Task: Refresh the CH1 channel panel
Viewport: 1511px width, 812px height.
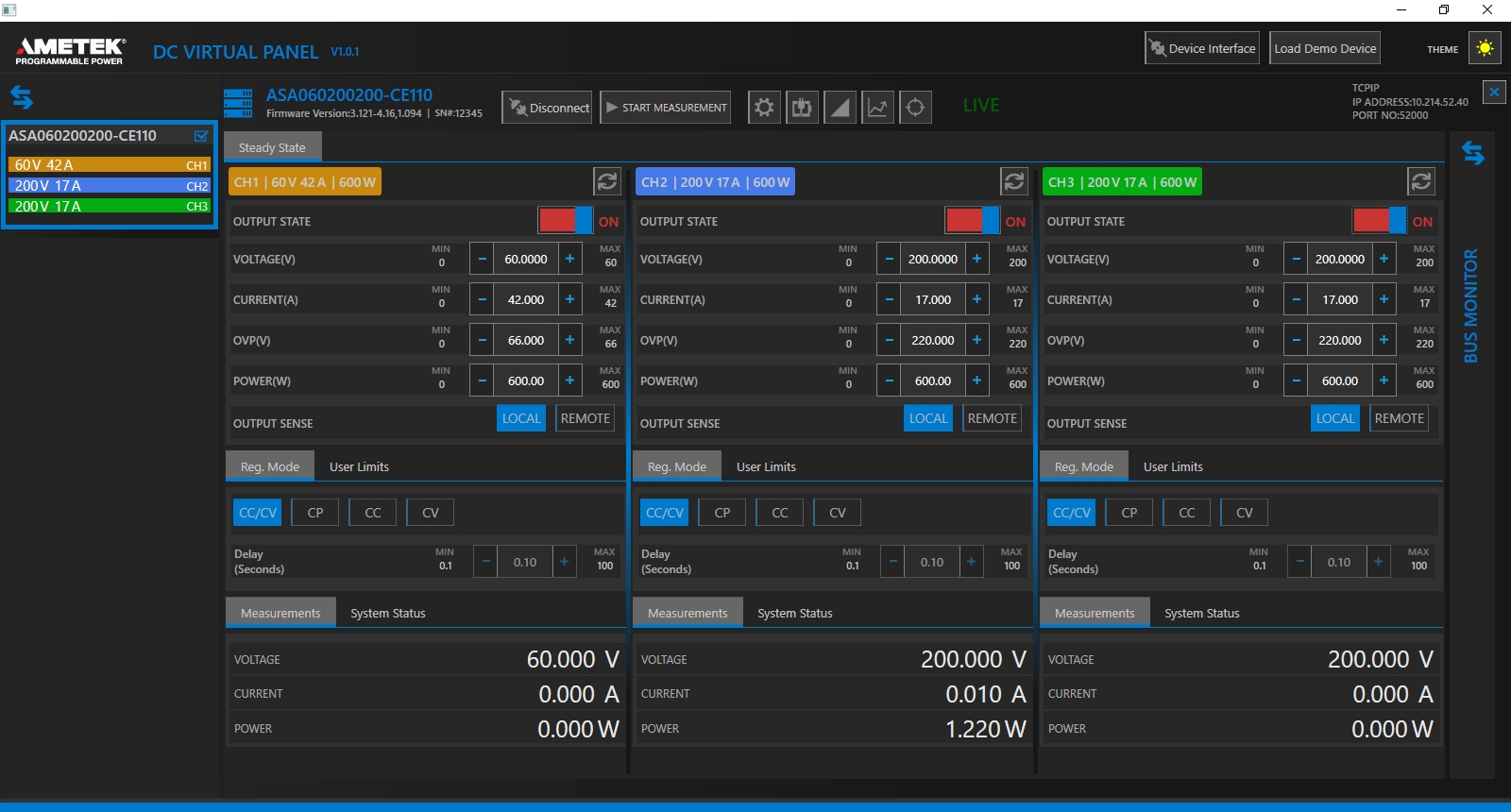Action: click(x=607, y=181)
